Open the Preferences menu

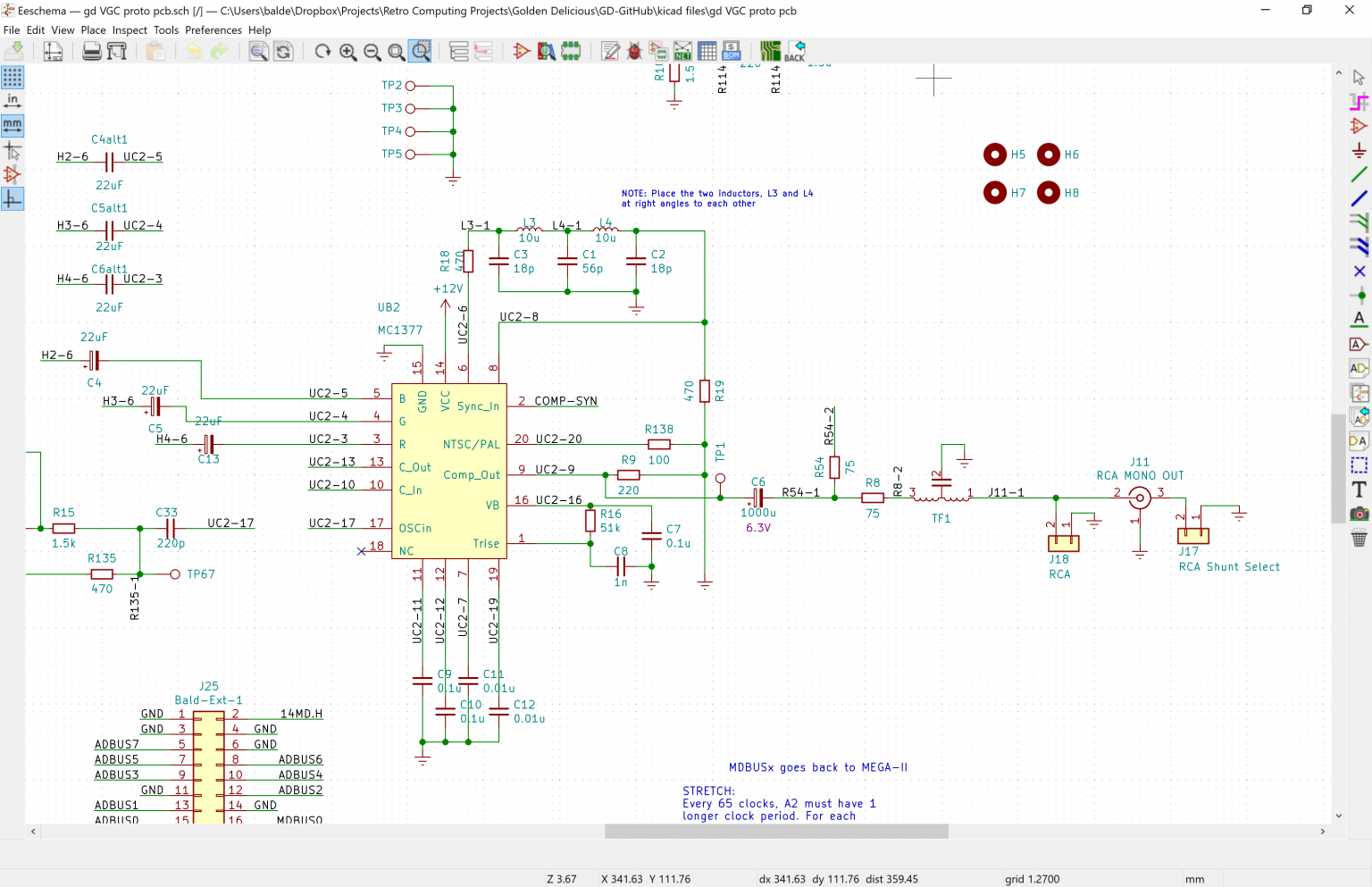[x=213, y=29]
